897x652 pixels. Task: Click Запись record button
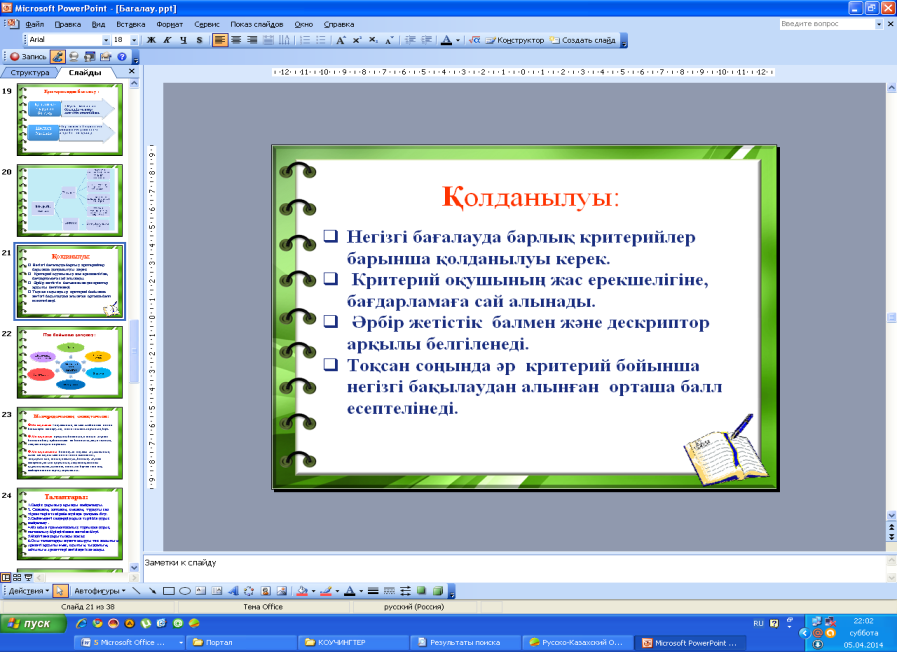pyautogui.click(x=28, y=57)
